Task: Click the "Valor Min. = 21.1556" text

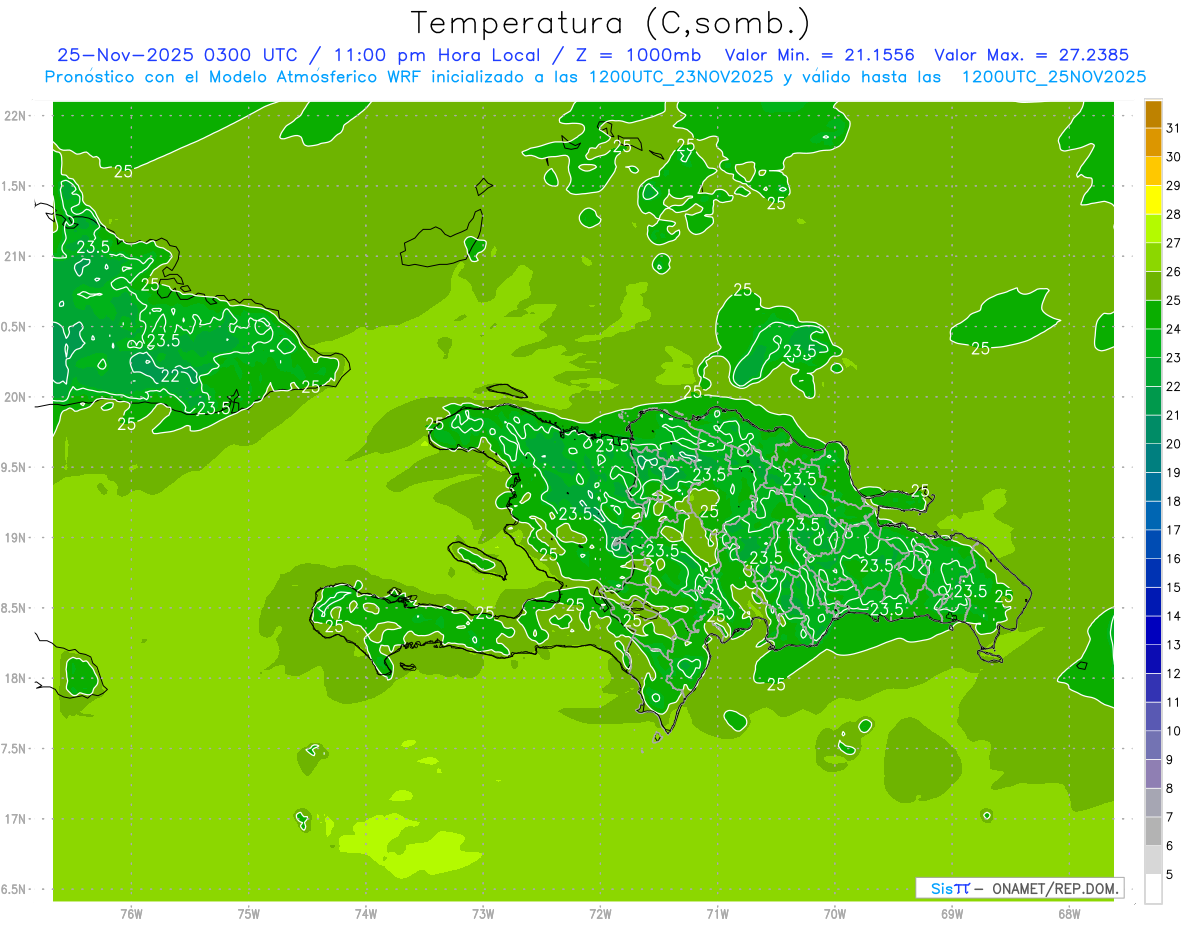Action: (819, 55)
